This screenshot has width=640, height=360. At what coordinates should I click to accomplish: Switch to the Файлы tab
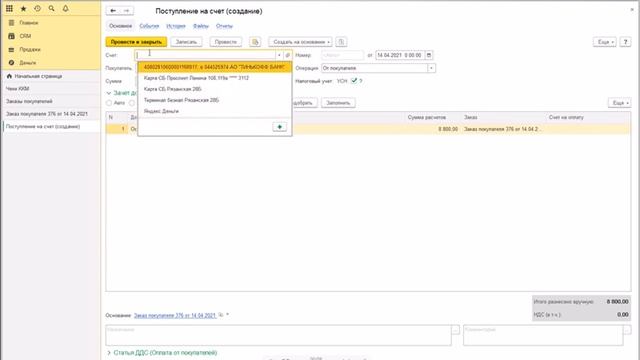(201, 26)
